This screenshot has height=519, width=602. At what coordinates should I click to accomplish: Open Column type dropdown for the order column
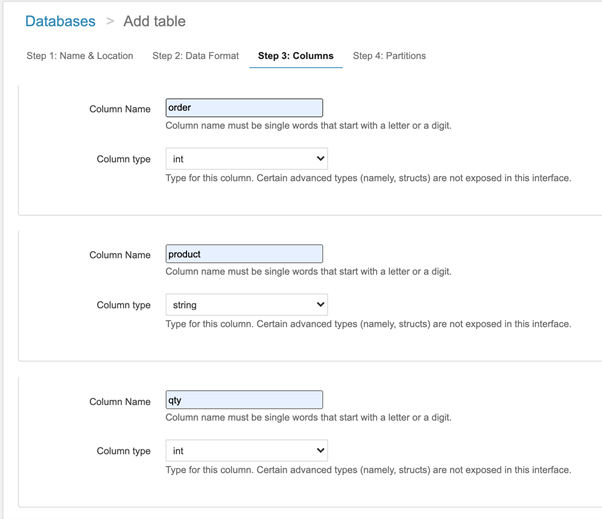point(246,159)
